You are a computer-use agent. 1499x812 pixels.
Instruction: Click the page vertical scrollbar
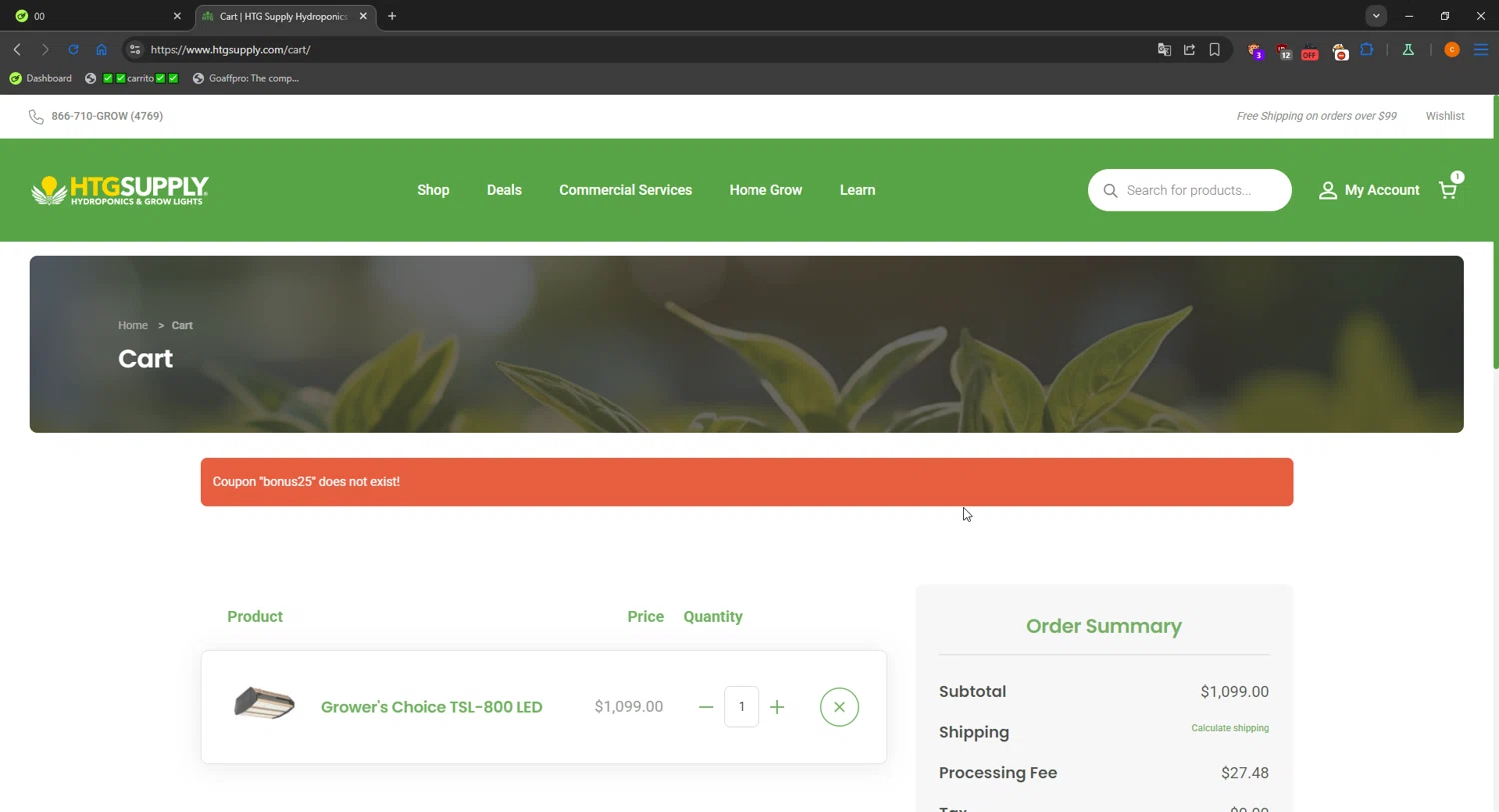[x=1495, y=232]
